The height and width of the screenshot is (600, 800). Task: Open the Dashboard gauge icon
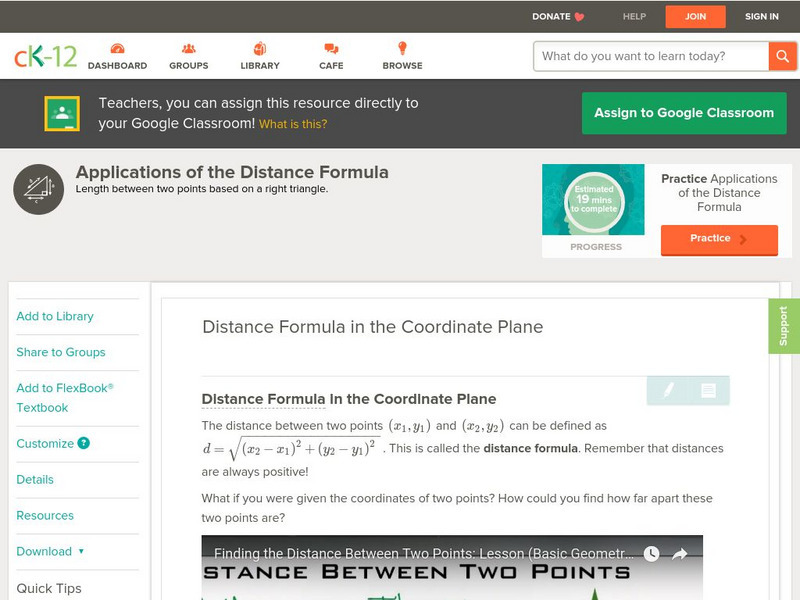(x=117, y=49)
